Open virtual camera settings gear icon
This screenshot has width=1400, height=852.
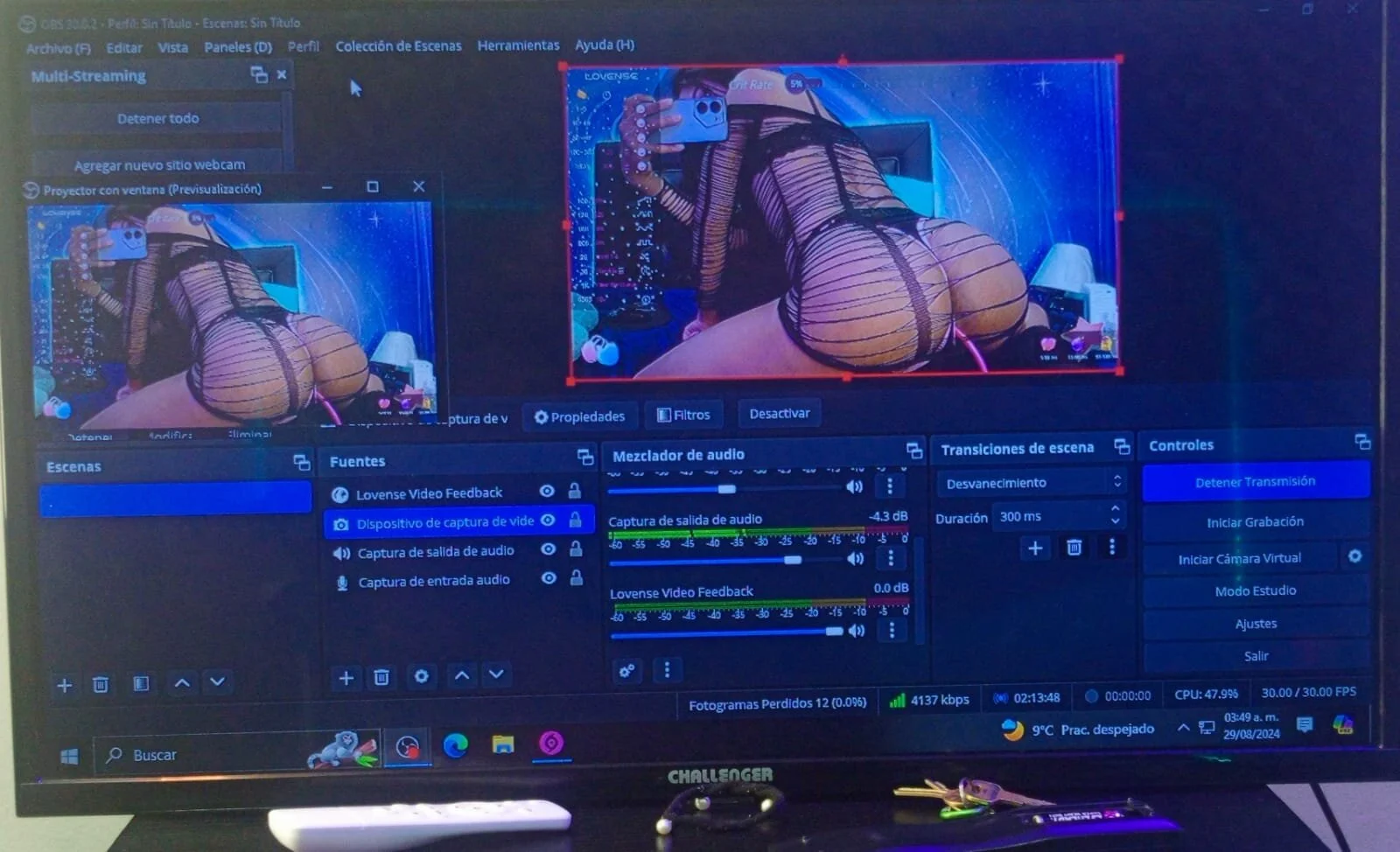click(x=1354, y=556)
